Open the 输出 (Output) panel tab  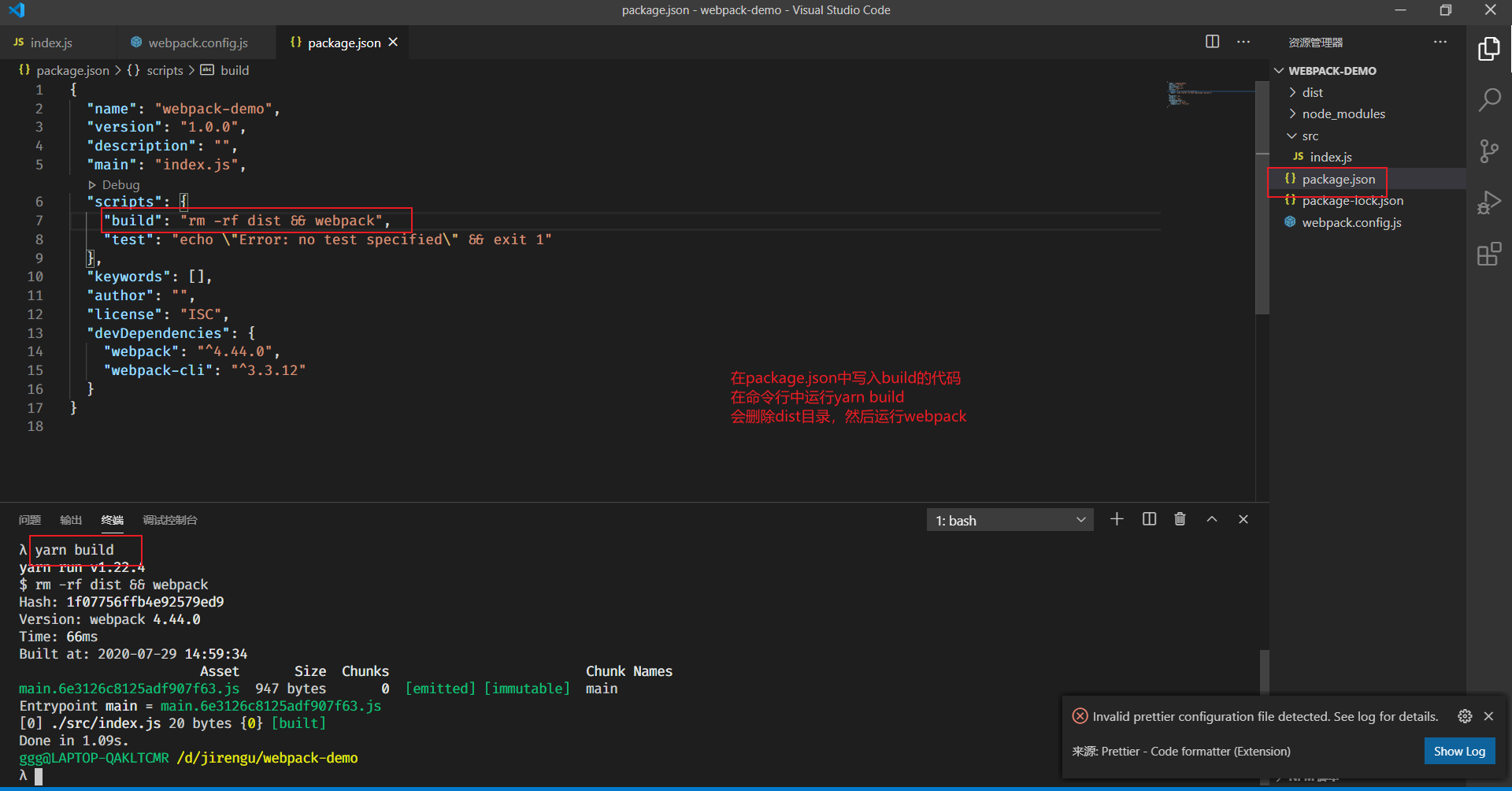point(71,520)
